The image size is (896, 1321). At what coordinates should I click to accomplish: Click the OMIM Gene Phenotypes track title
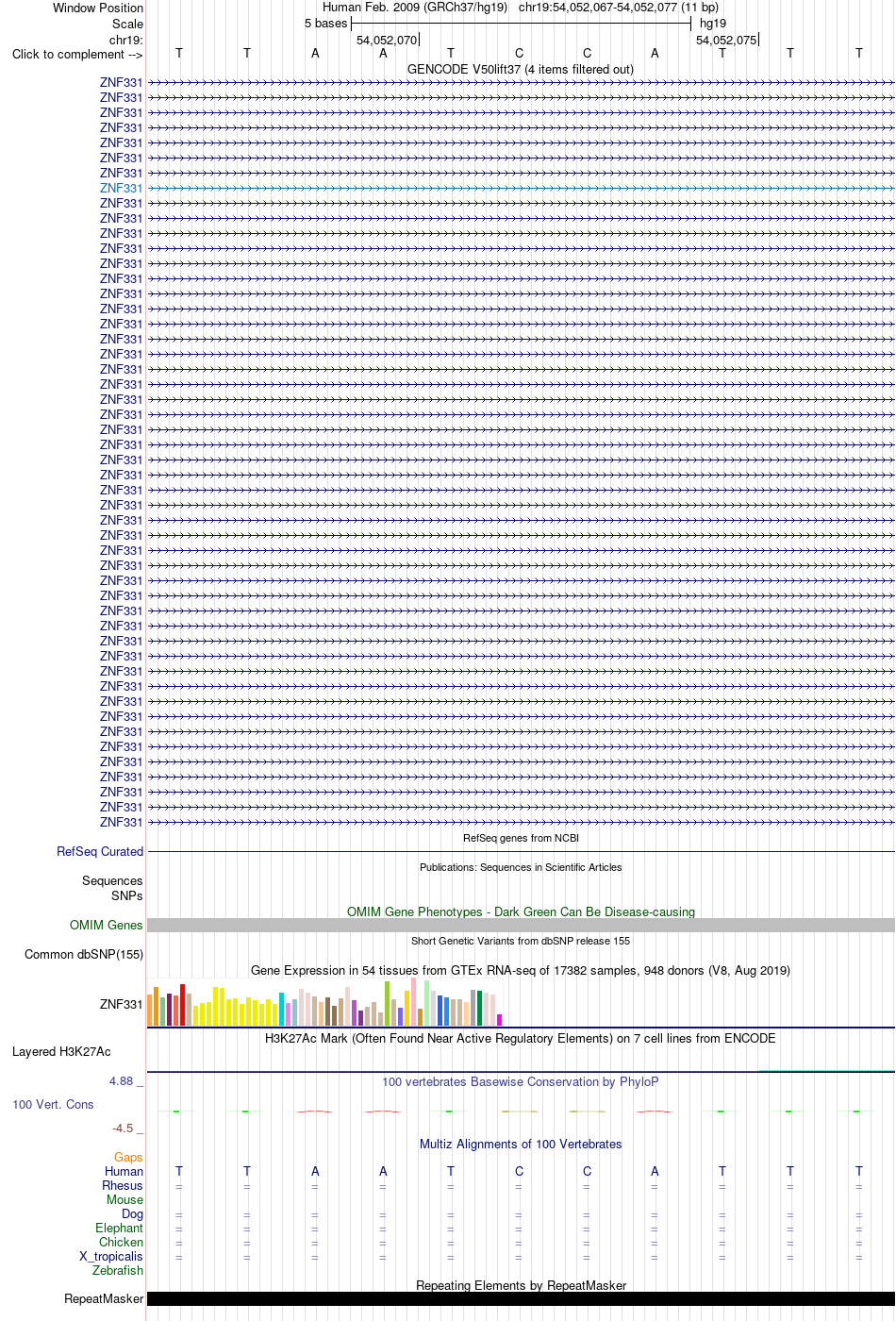(521, 911)
